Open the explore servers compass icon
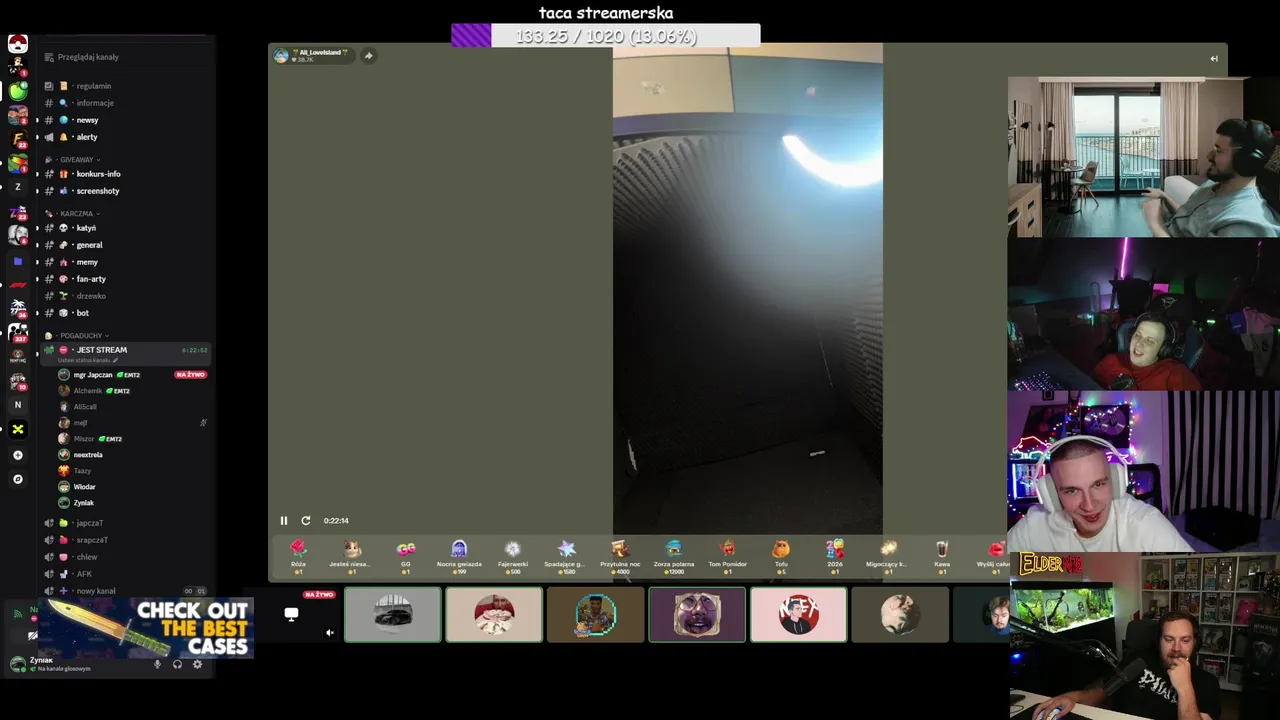Screen dimensions: 1280x720 [17, 479]
